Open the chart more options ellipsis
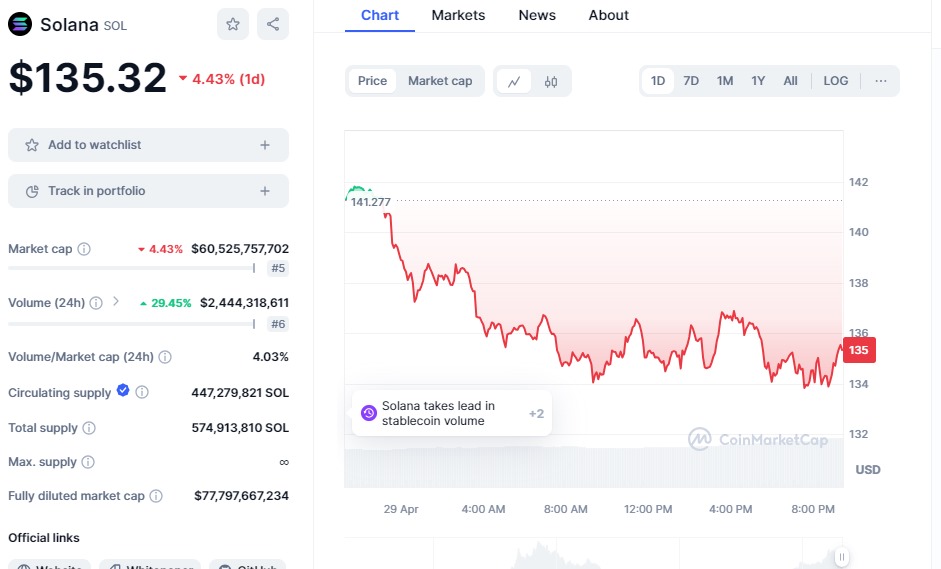941x569 pixels. [x=880, y=81]
